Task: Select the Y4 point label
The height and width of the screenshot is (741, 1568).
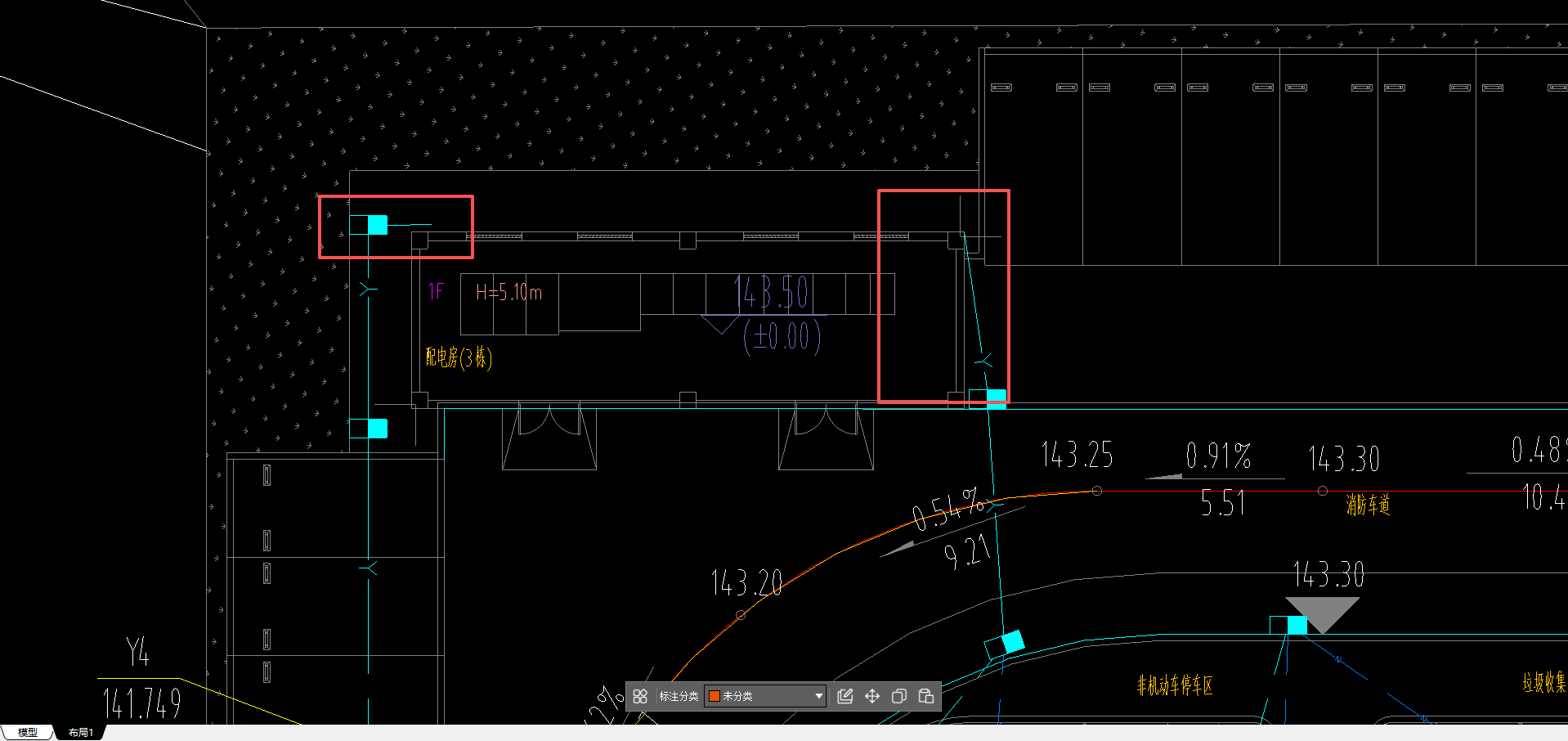Action: 138,653
